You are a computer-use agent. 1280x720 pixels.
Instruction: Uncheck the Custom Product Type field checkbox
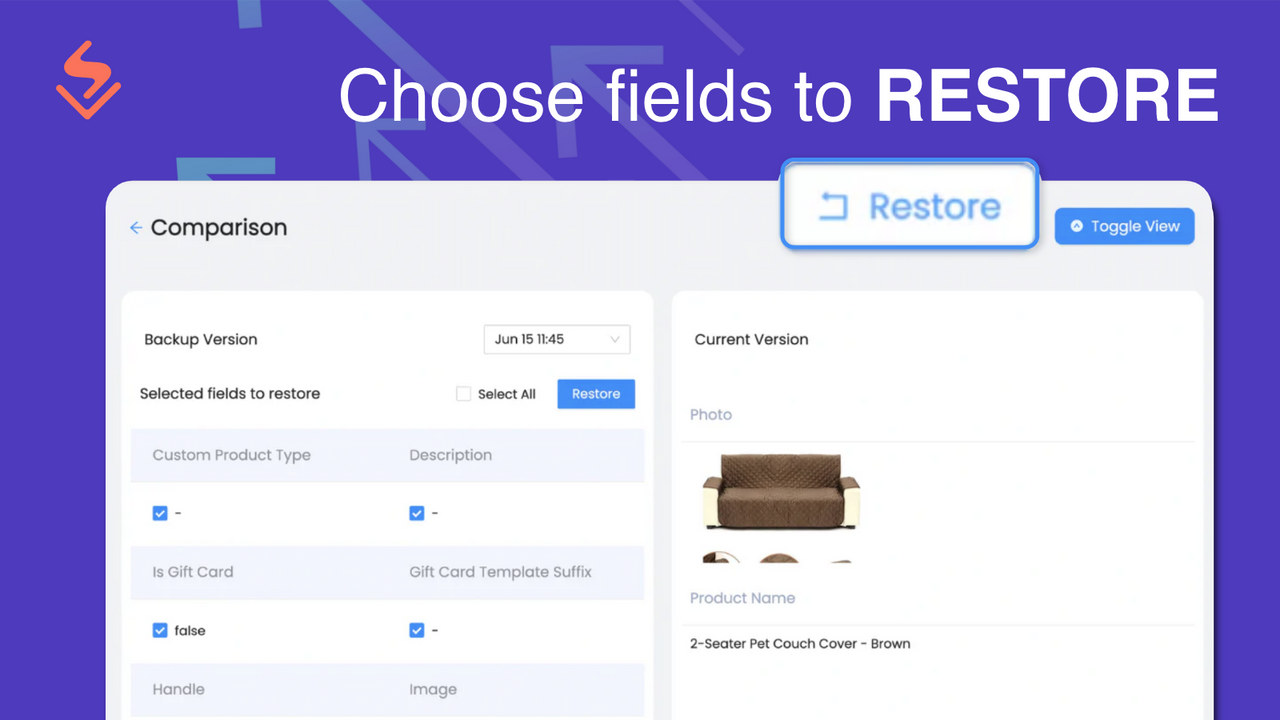coord(160,513)
